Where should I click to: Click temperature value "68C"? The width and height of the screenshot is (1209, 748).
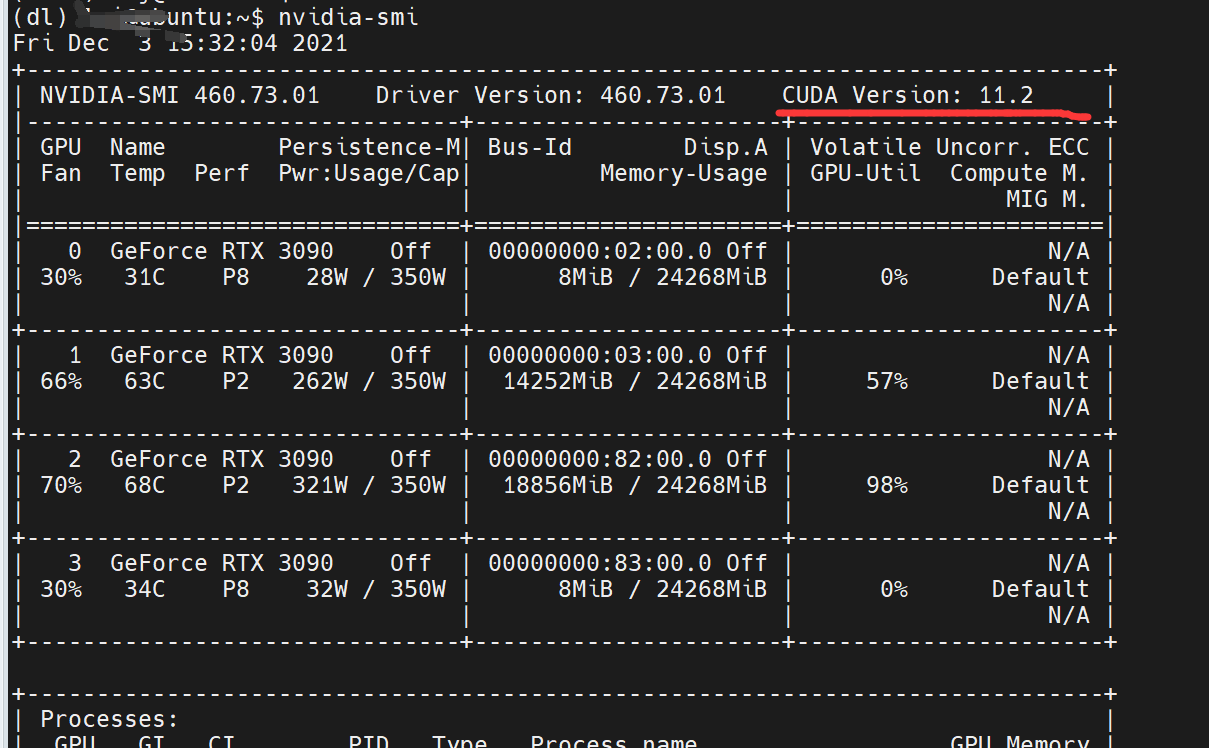145,486
